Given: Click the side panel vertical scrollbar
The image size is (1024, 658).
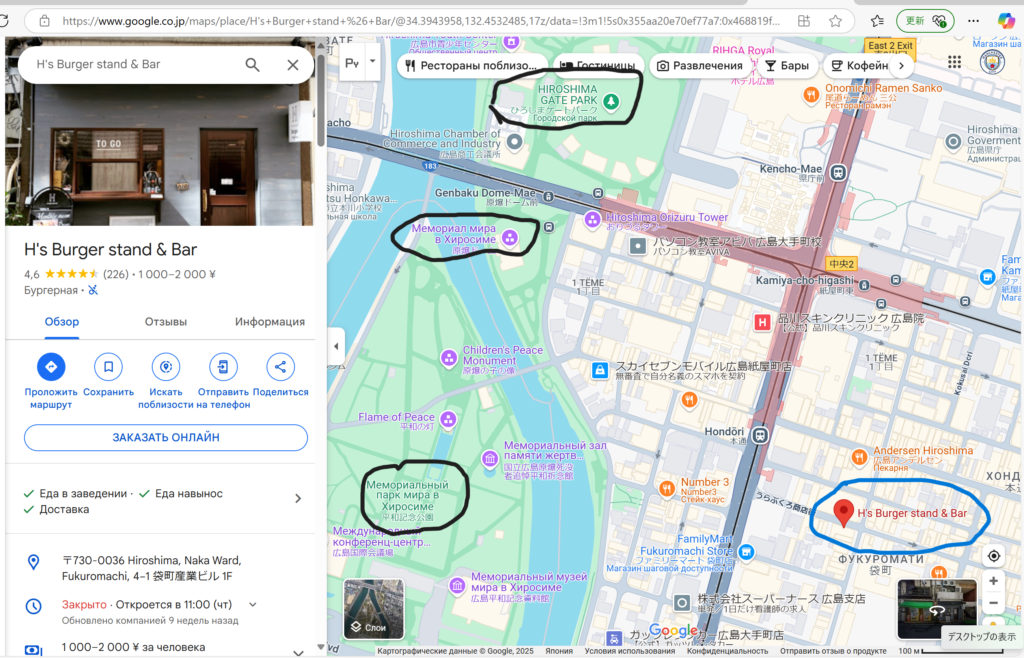Looking at the screenshot, I should (x=321, y=101).
